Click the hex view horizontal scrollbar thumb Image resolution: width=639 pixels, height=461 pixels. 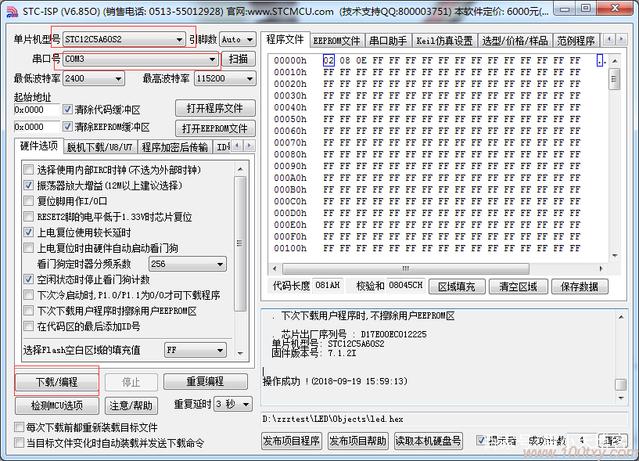pyautogui.click(x=405, y=269)
